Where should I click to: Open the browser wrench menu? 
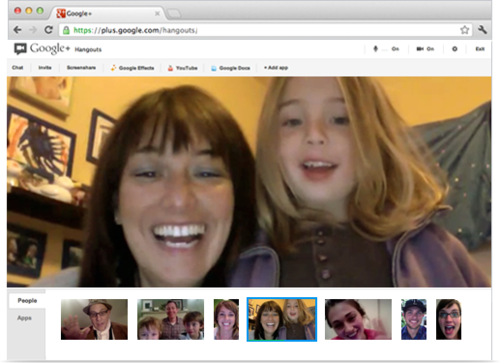482,30
